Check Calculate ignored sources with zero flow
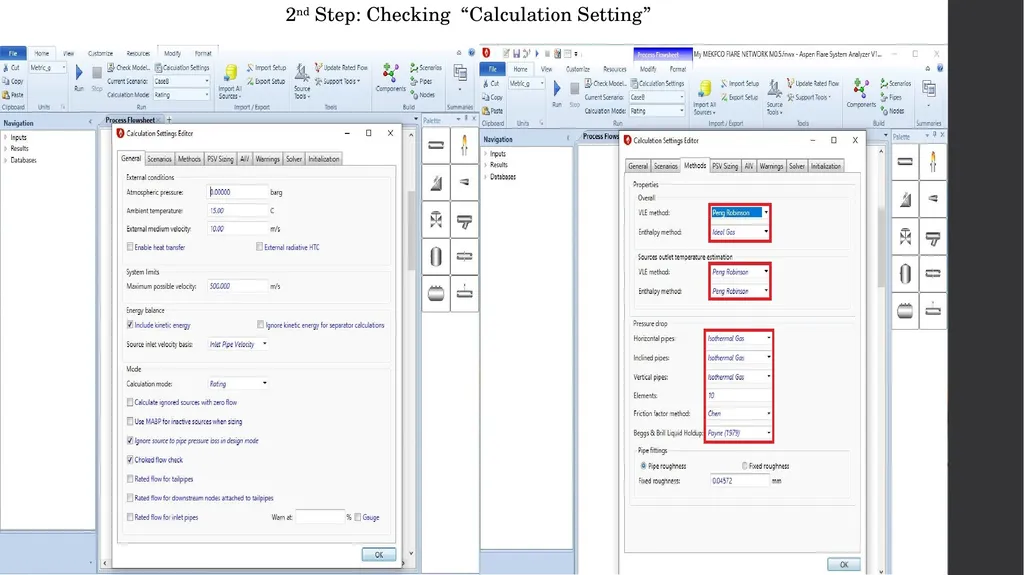Viewport: 1024px width, 575px height. point(130,402)
